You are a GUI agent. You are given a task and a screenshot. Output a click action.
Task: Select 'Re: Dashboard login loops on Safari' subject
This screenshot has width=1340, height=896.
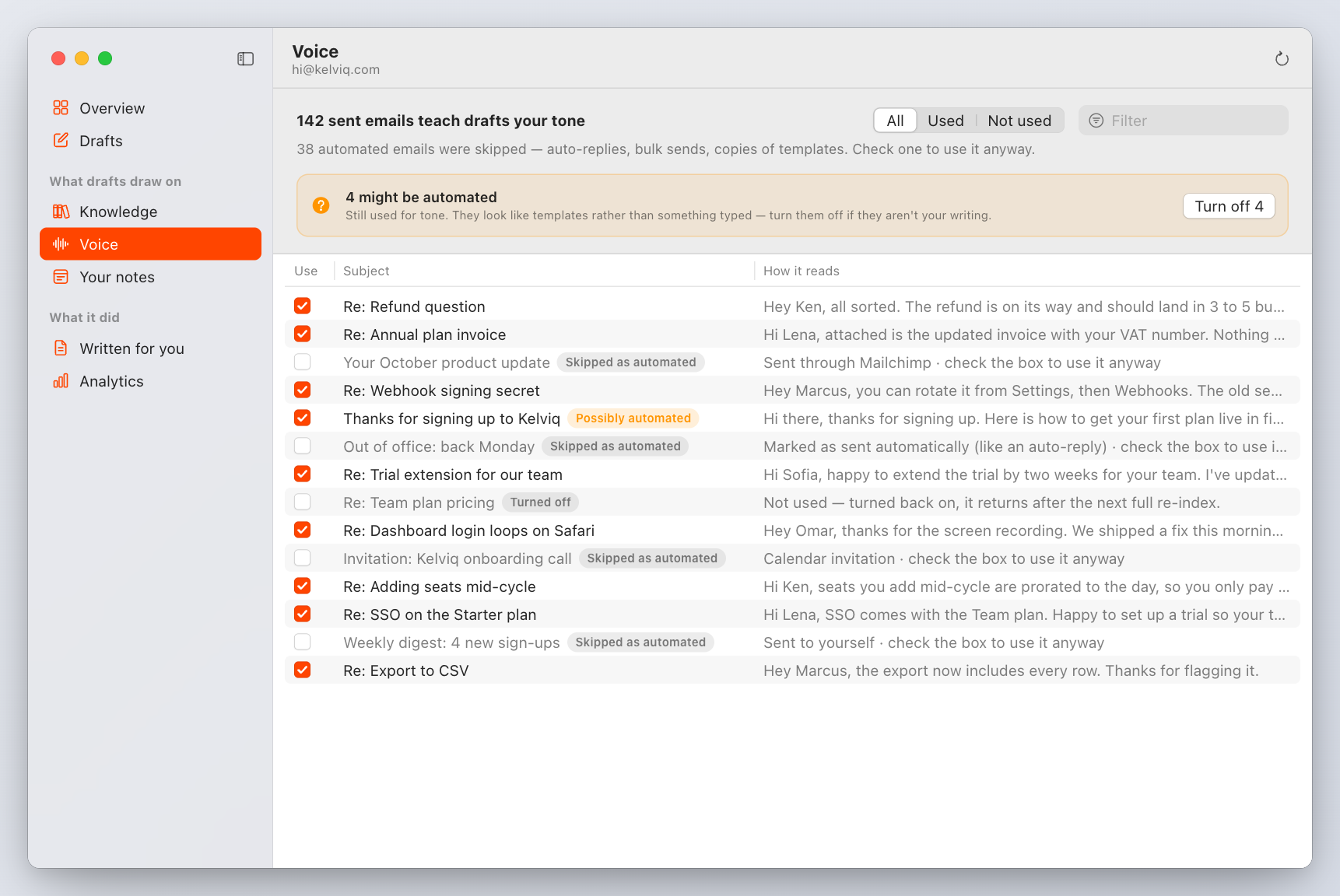click(468, 530)
